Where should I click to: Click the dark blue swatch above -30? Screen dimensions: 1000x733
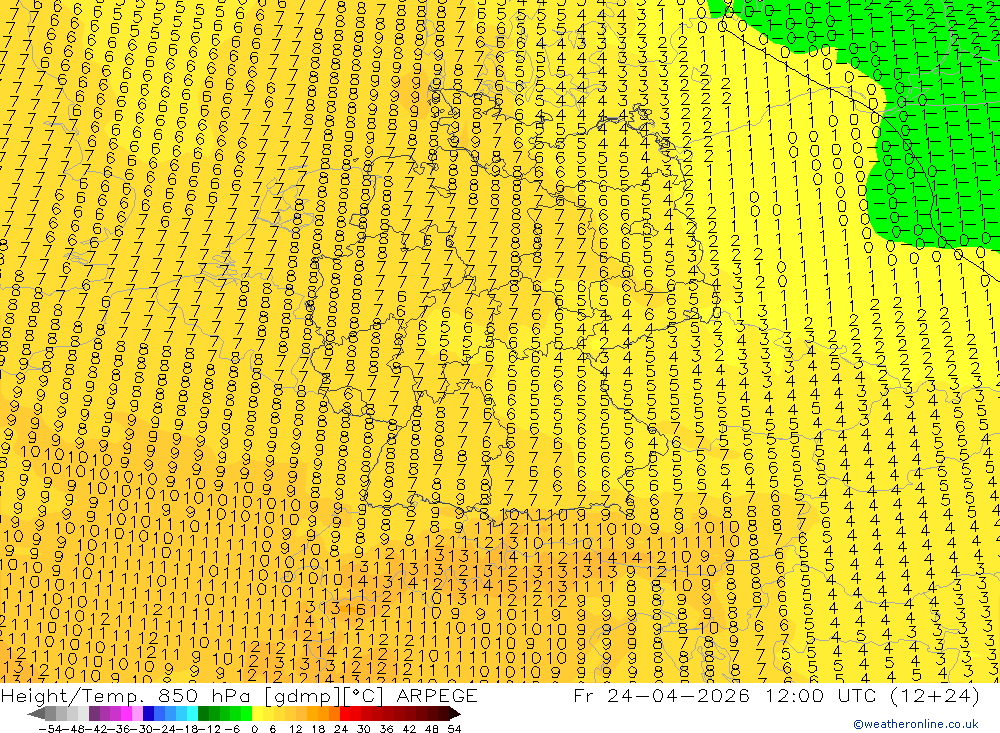(x=148, y=714)
